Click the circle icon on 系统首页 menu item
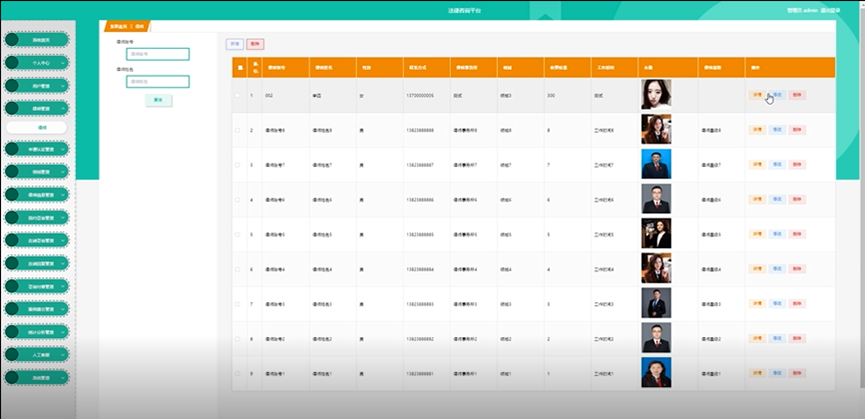The width and height of the screenshot is (865, 419). pyautogui.click(x=12, y=40)
